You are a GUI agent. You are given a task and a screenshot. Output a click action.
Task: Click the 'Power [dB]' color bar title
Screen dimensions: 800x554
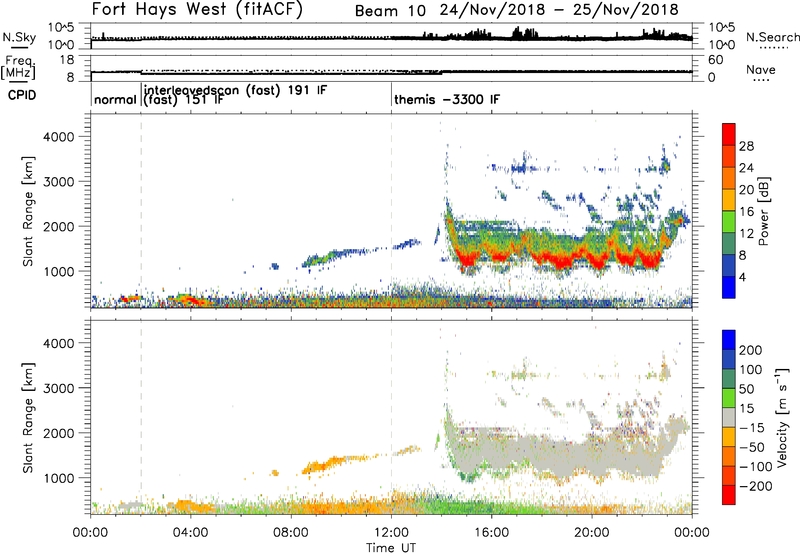click(764, 211)
